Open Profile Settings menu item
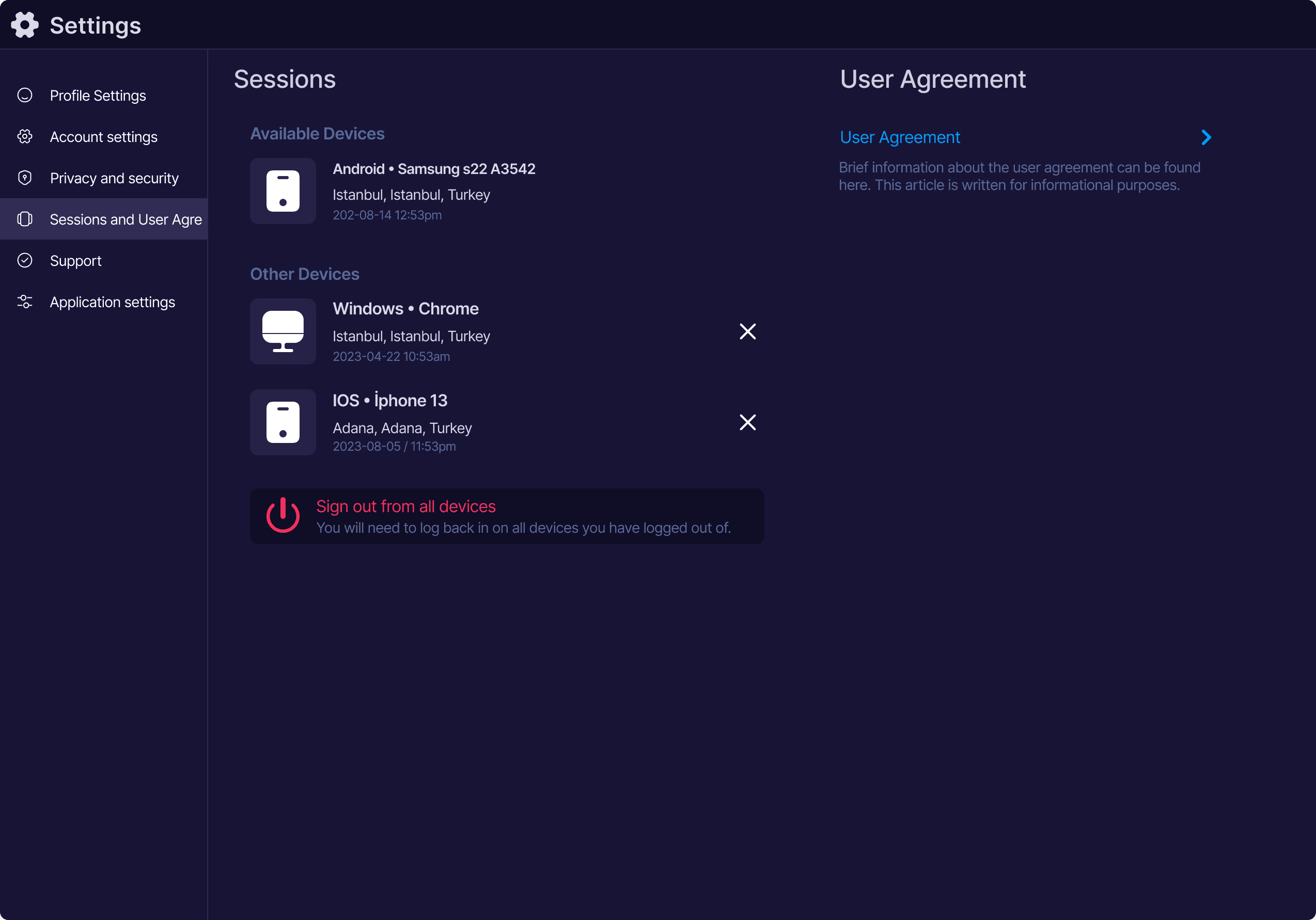This screenshot has height=920, width=1316. coord(98,95)
